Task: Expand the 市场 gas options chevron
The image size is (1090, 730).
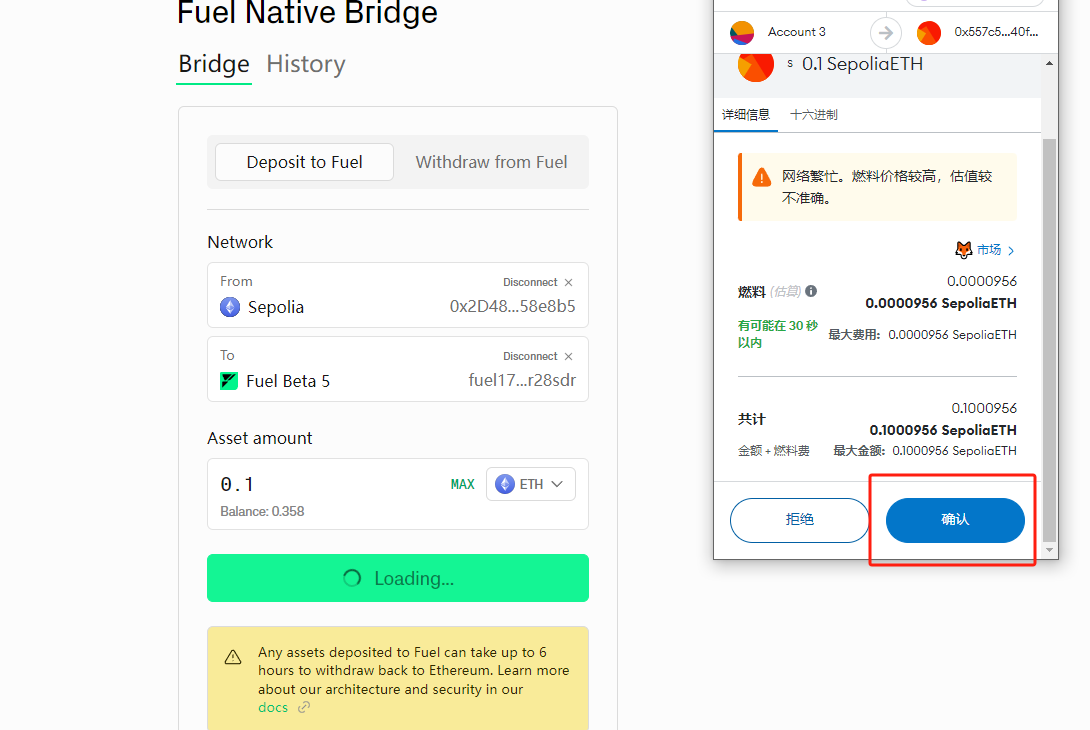Action: point(1011,251)
